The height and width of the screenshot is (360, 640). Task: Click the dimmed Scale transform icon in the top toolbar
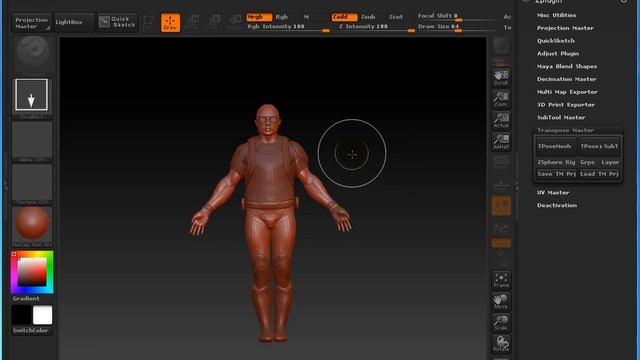(x=214, y=23)
